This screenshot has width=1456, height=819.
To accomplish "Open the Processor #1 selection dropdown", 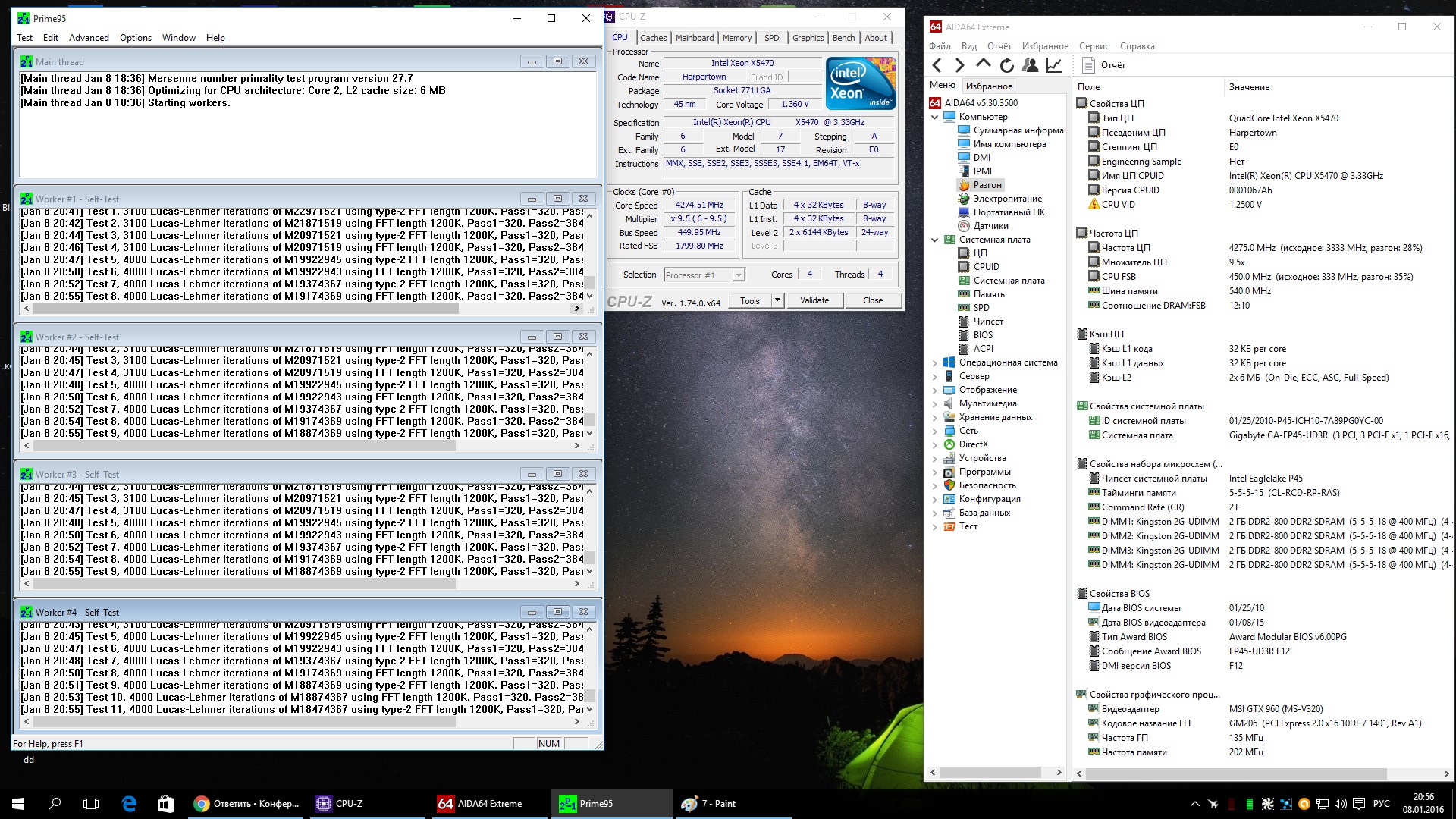I will click(739, 275).
